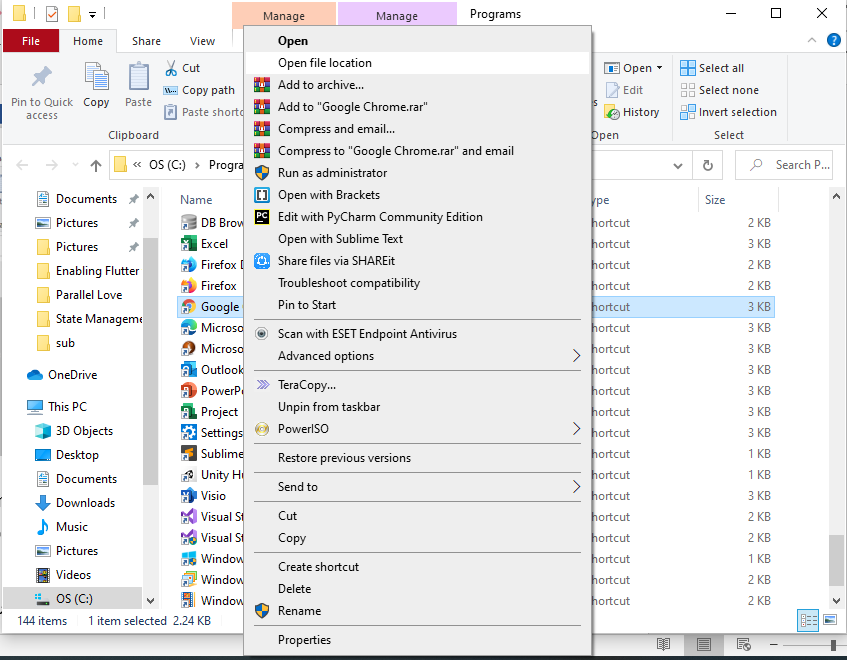Switch to details view in status bar
Viewport: 847px width, 660px height.
[808, 621]
